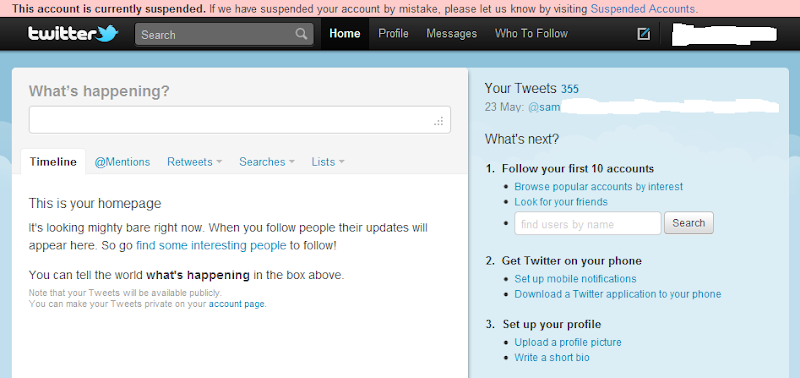This screenshot has width=800, height=378.
Task: Click 'Get Twitter on your phone' text
Action: (572, 261)
